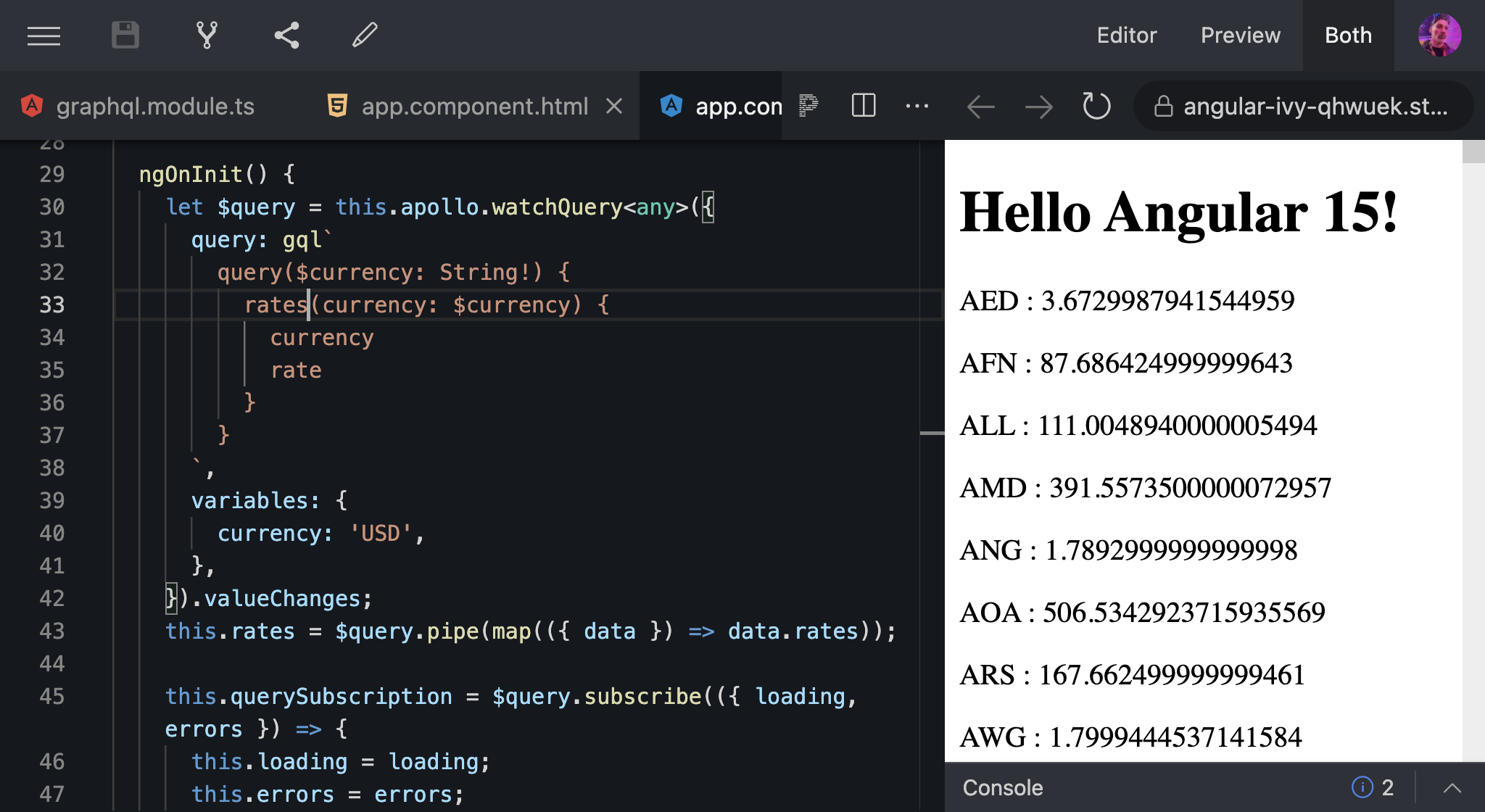Go back in the preview browser
Screen dimensions: 1485x812
click(x=980, y=107)
